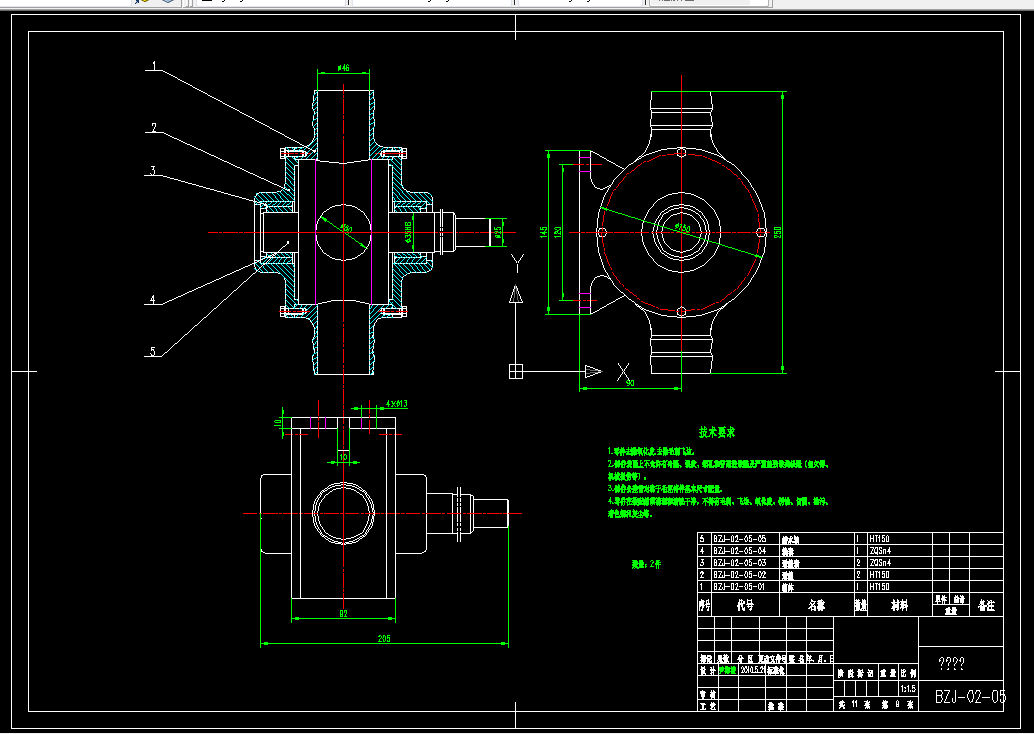Select the 材料 column header

point(899,605)
